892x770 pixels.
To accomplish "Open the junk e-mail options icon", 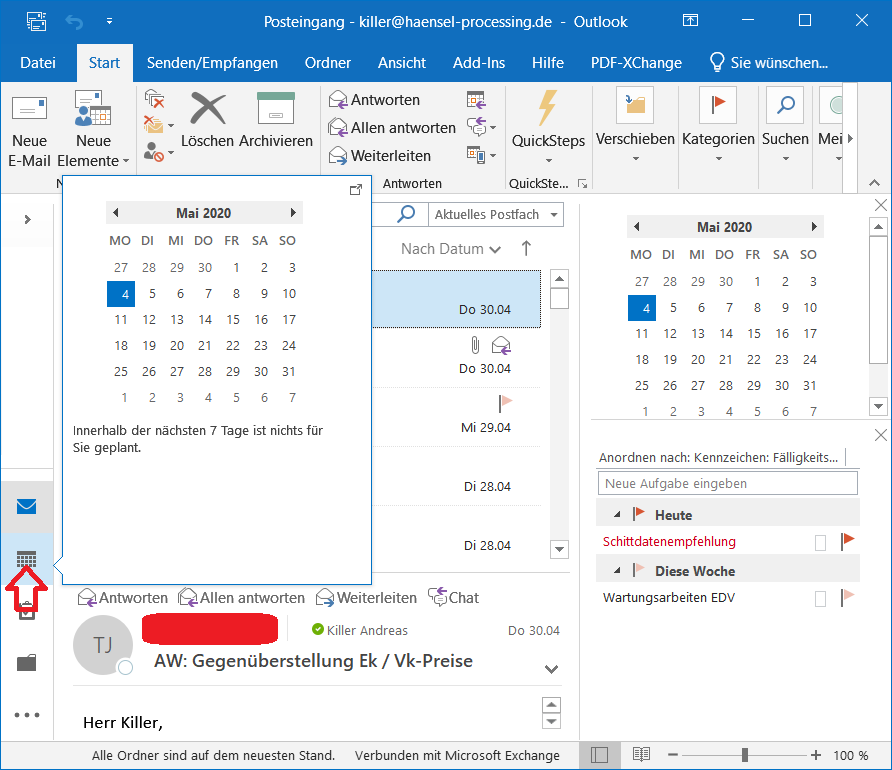I will coord(158,152).
